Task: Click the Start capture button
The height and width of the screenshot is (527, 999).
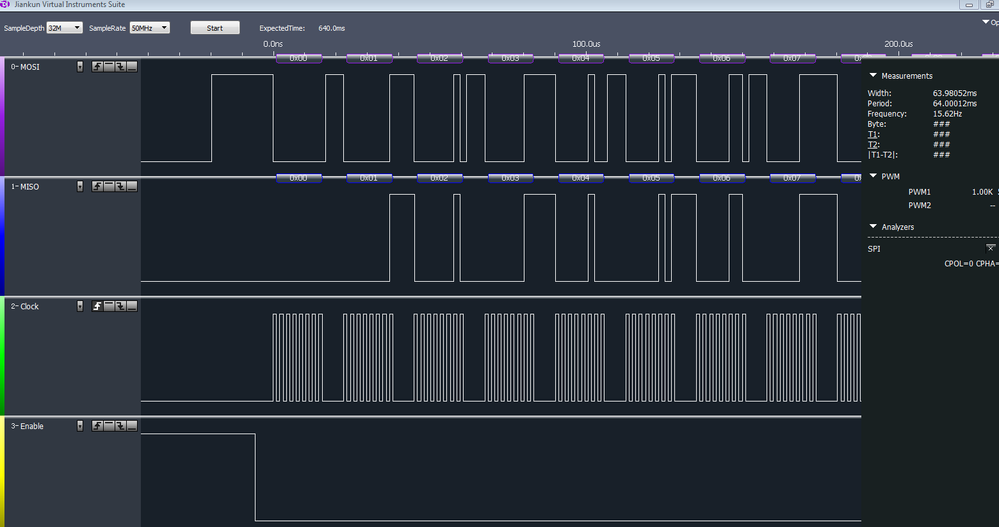Action: pos(215,27)
